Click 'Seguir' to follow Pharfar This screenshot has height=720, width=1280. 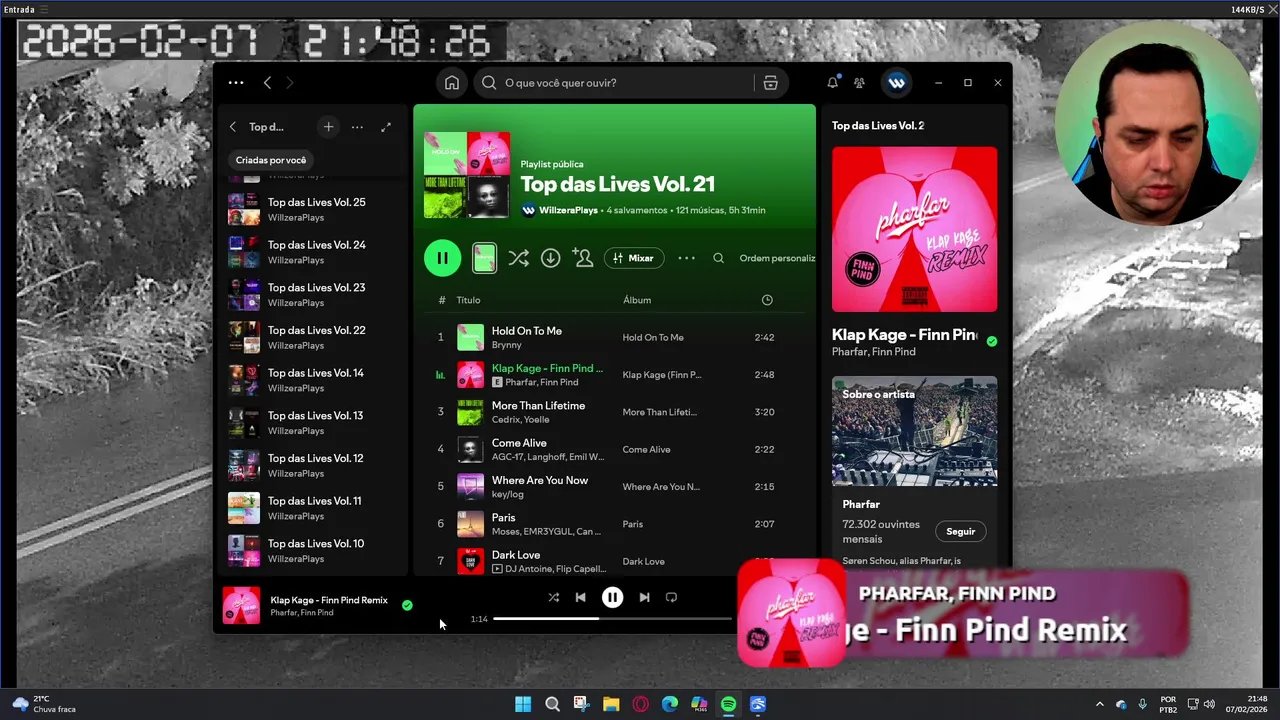point(960,532)
